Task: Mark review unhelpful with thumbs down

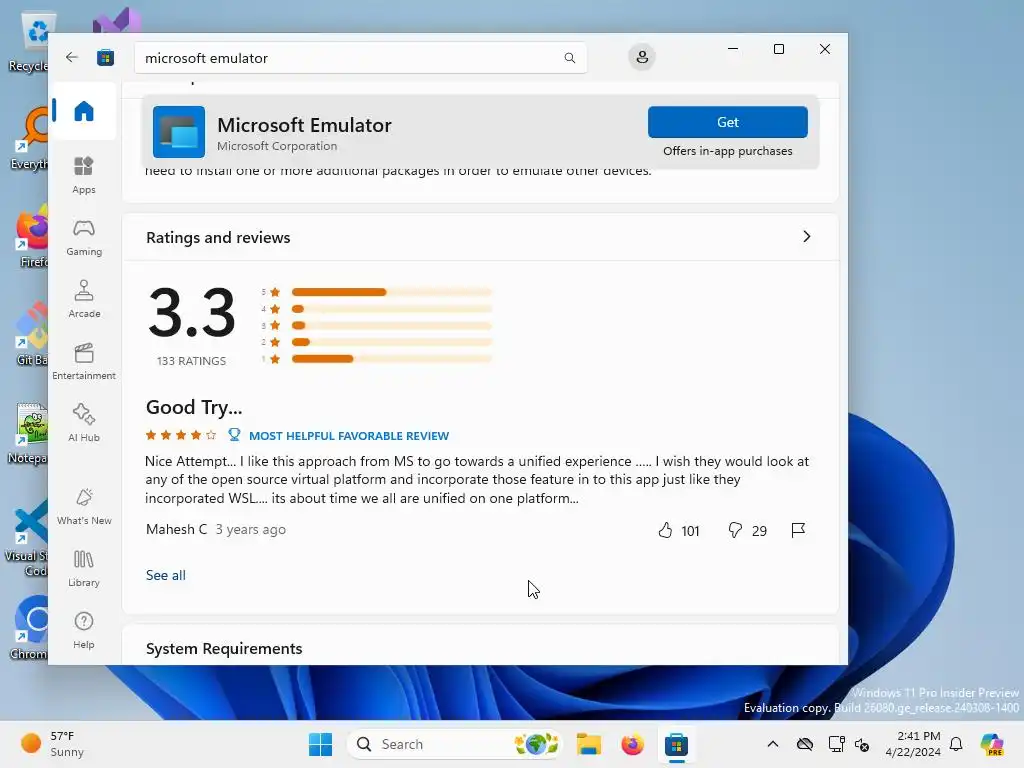Action: [735, 530]
